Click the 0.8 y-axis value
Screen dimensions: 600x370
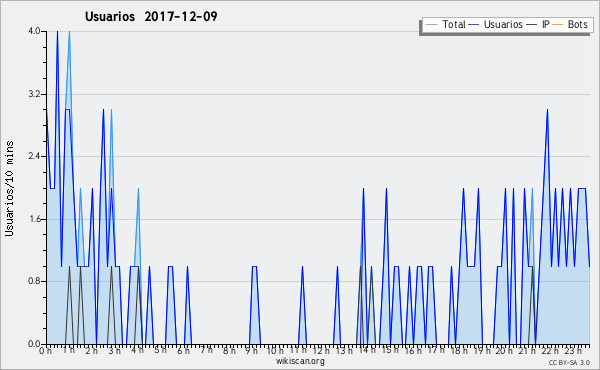pos(34,282)
